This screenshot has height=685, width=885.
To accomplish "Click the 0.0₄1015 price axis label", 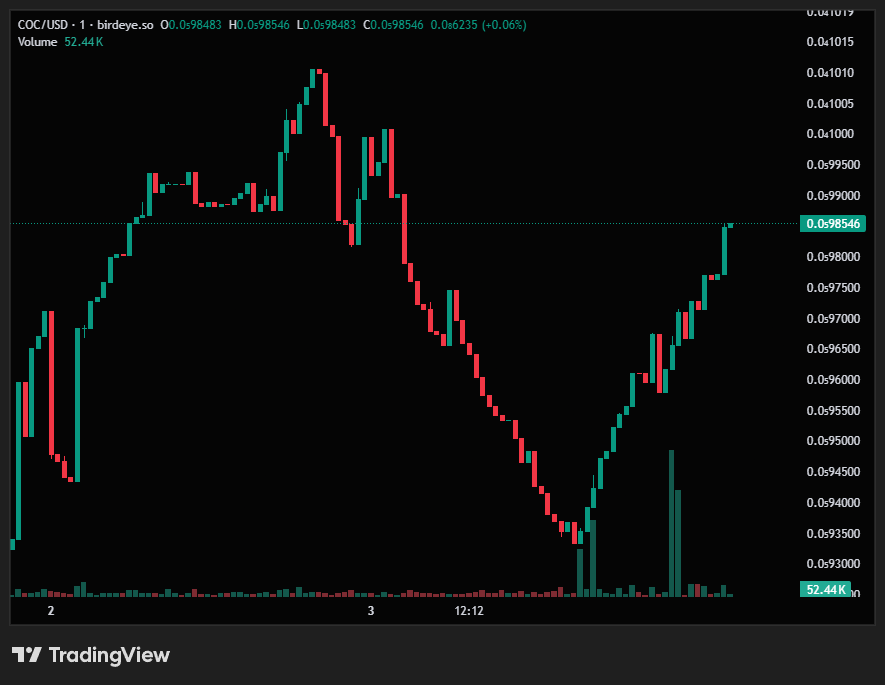I will [x=830, y=42].
